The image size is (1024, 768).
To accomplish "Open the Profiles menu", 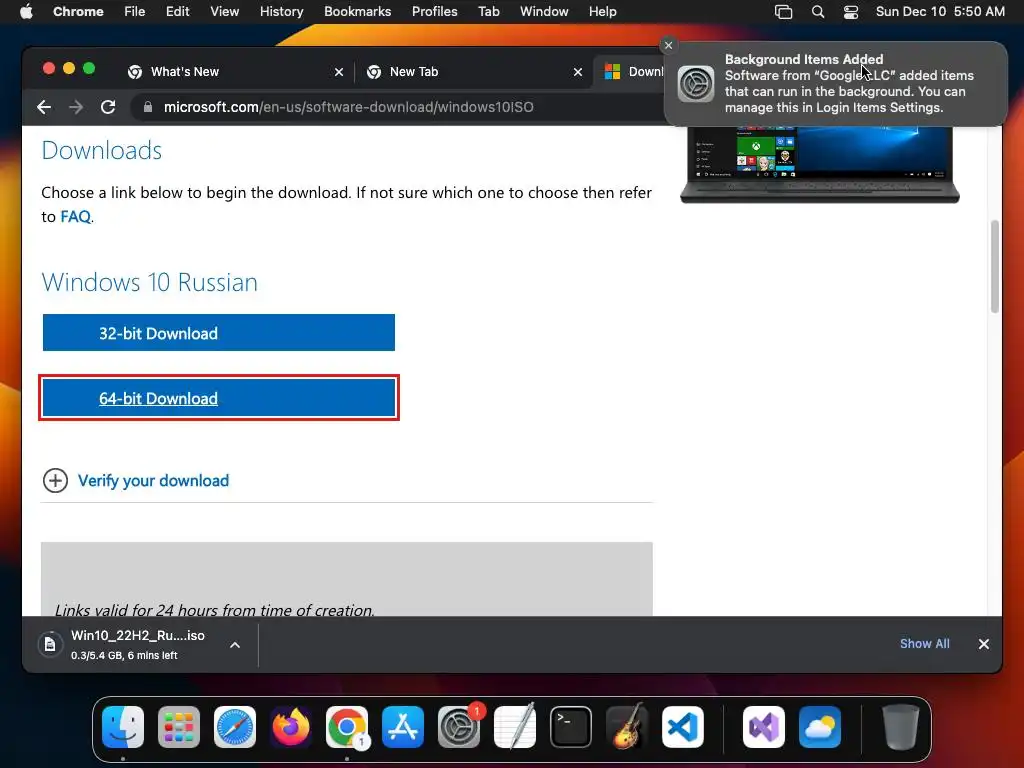I will pos(434,12).
